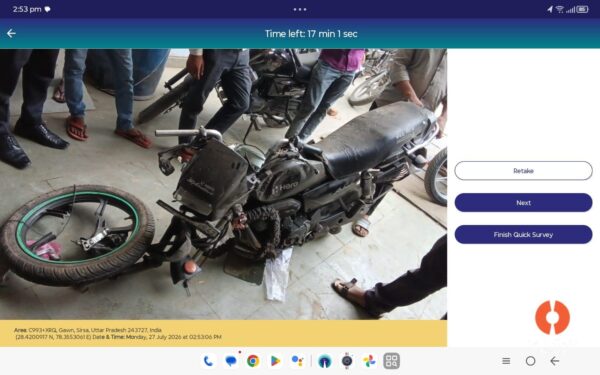The height and width of the screenshot is (375, 600).
Task: Tap the home circle navigation button
Action: click(x=530, y=361)
